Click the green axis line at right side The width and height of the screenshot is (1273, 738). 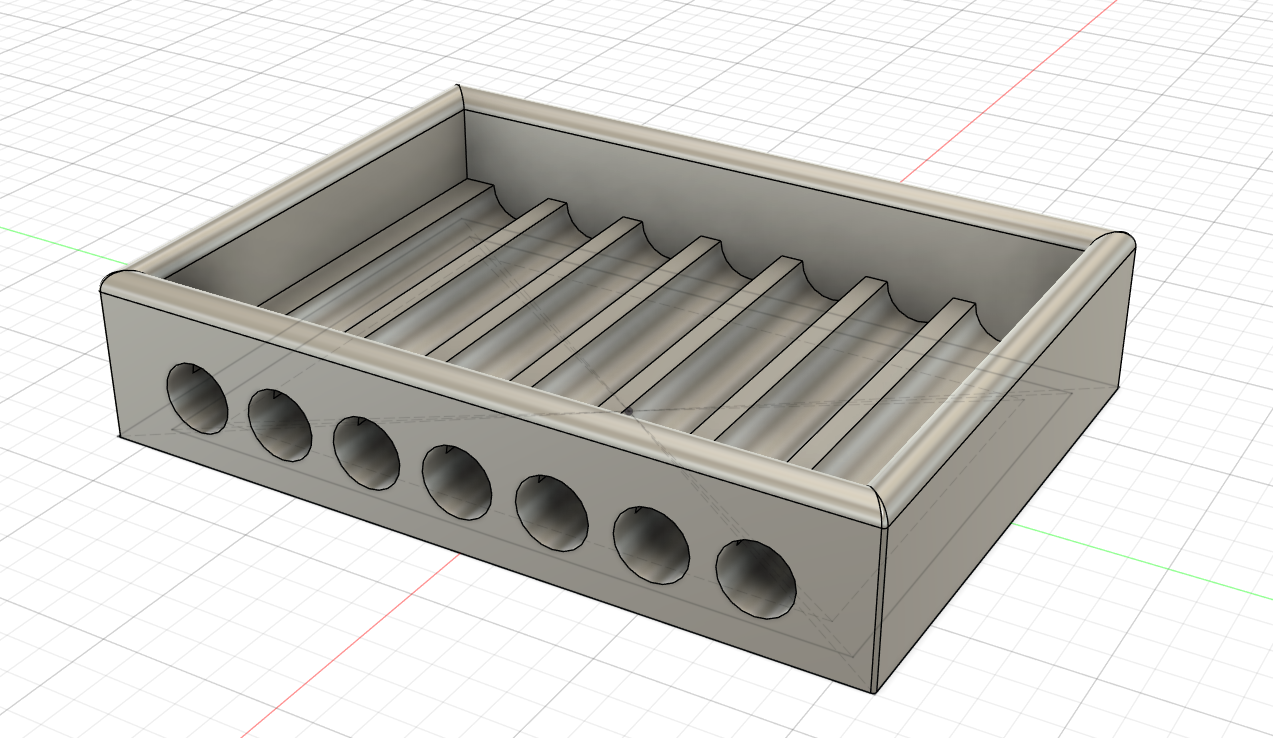[1150, 565]
